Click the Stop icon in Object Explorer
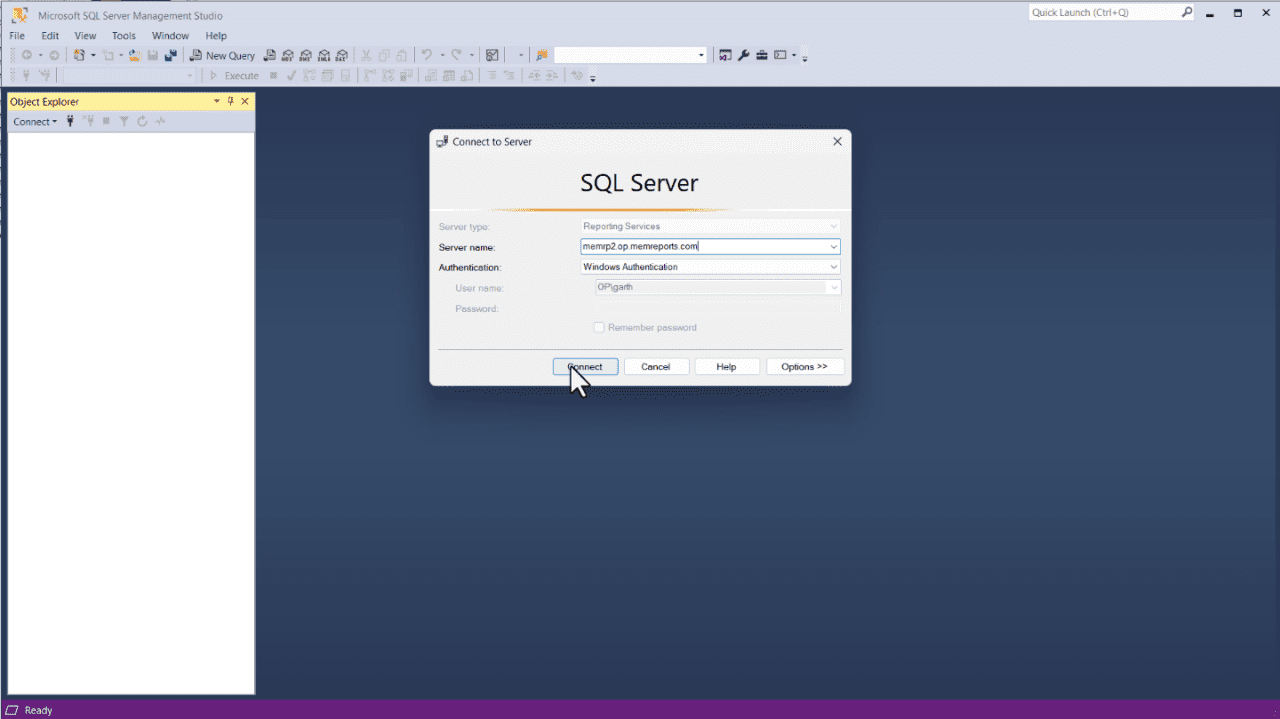The height and width of the screenshot is (719, 1280). pyautogui.click(x=106, y=121)
